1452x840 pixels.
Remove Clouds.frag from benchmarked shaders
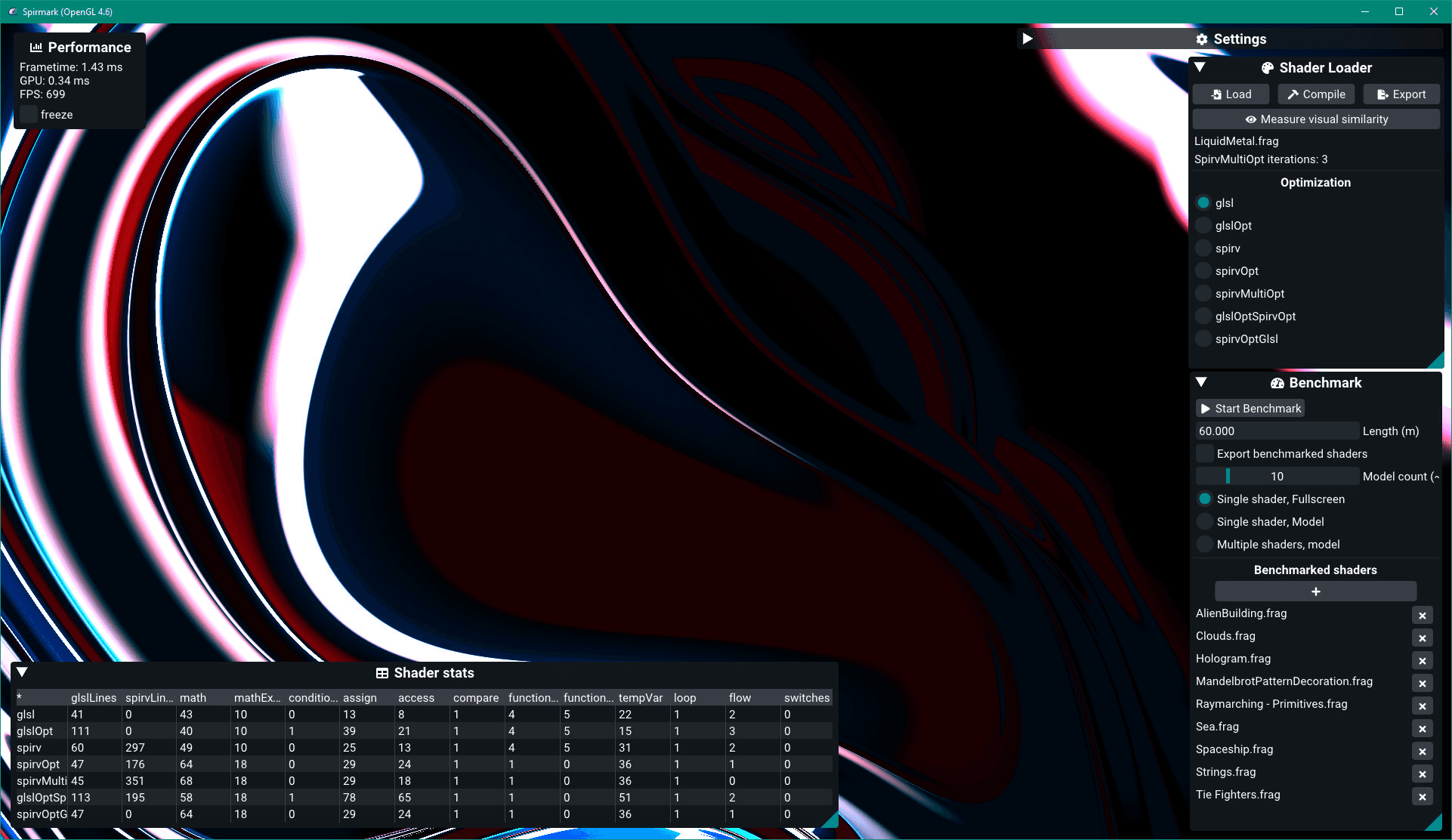[1422, 638]
